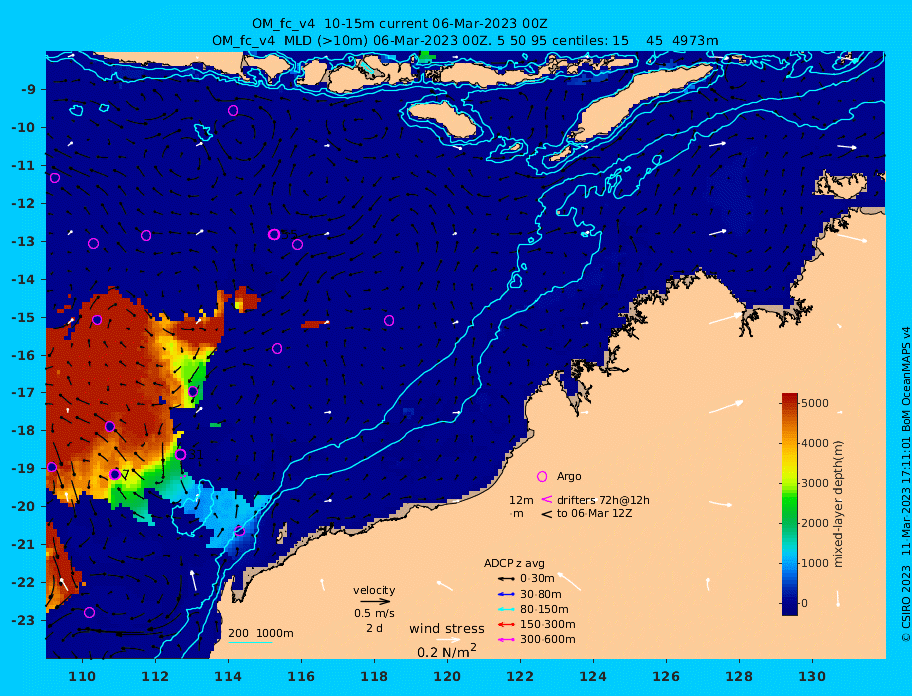Click light blue band at 1000 on colorbar
Viewport: 912px width, 696px height.
(790, 563)
